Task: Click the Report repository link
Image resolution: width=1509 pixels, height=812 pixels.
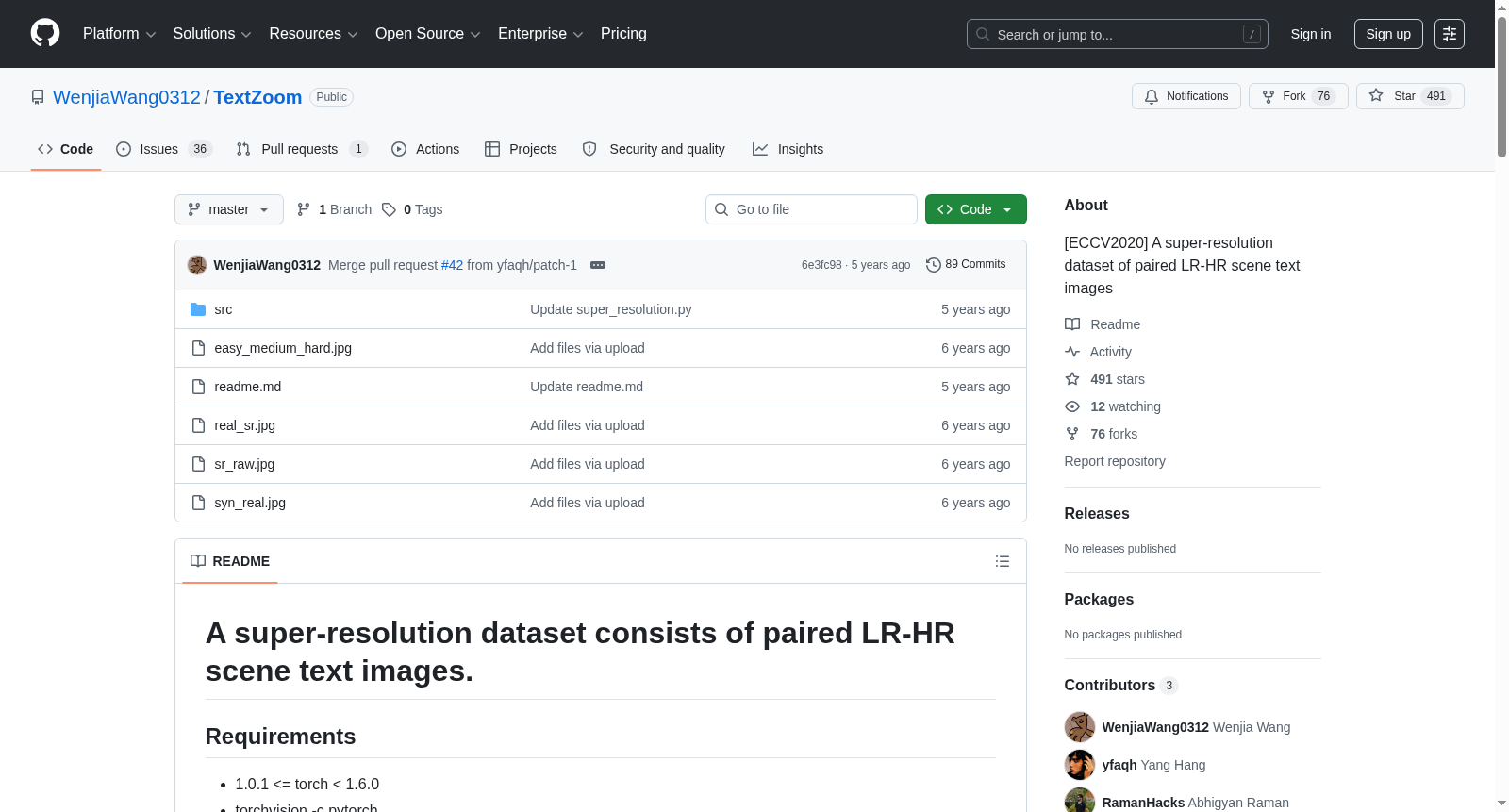Action: 1115,461
